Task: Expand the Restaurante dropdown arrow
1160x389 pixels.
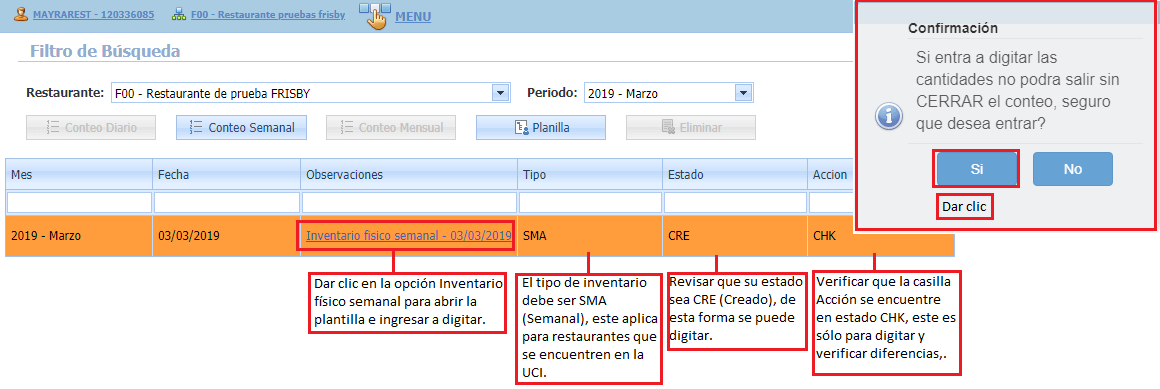Action: pos(501,93)
